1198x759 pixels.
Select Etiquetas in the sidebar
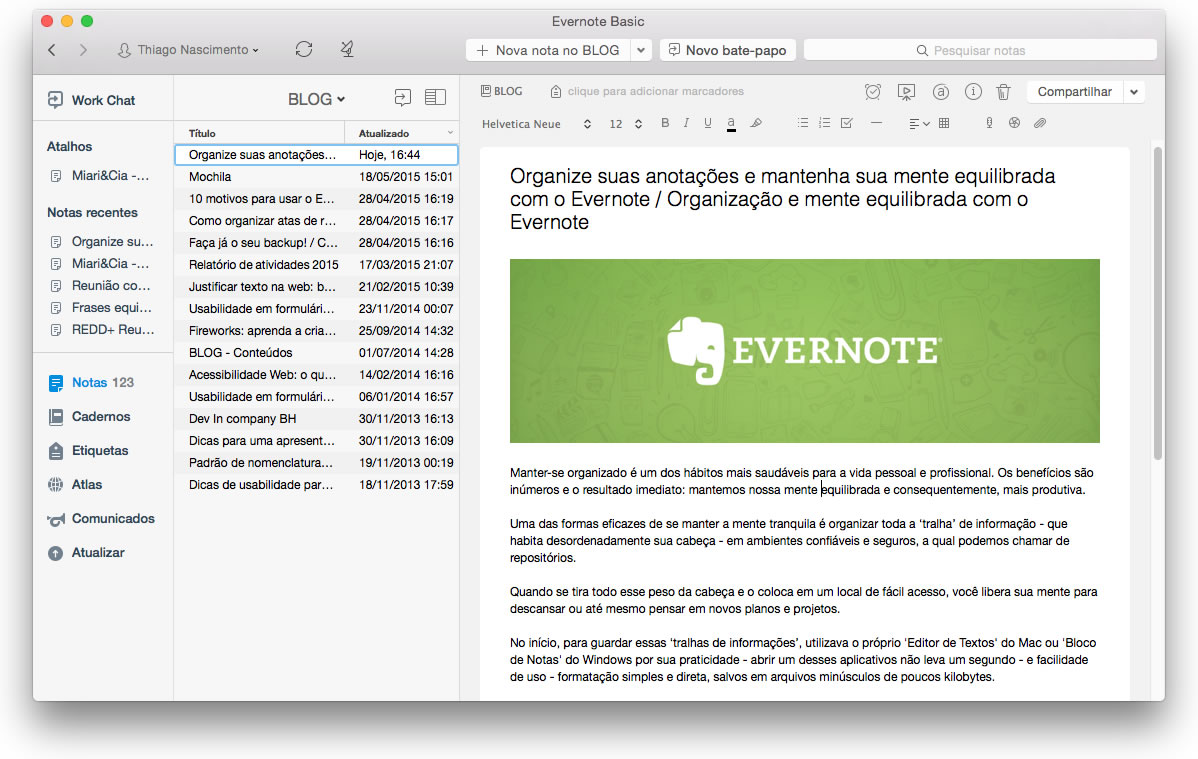(x=100, y=450)
